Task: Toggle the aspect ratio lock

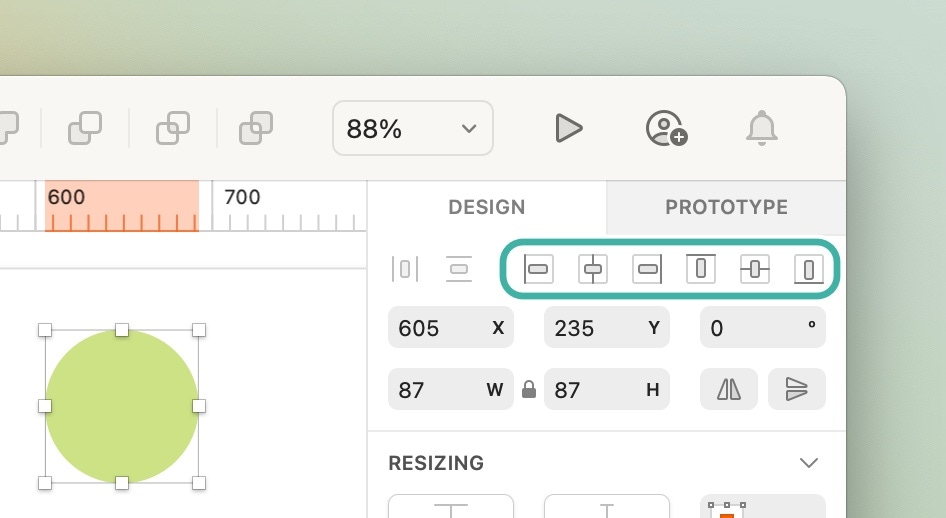Action: [x=529, y=390]
